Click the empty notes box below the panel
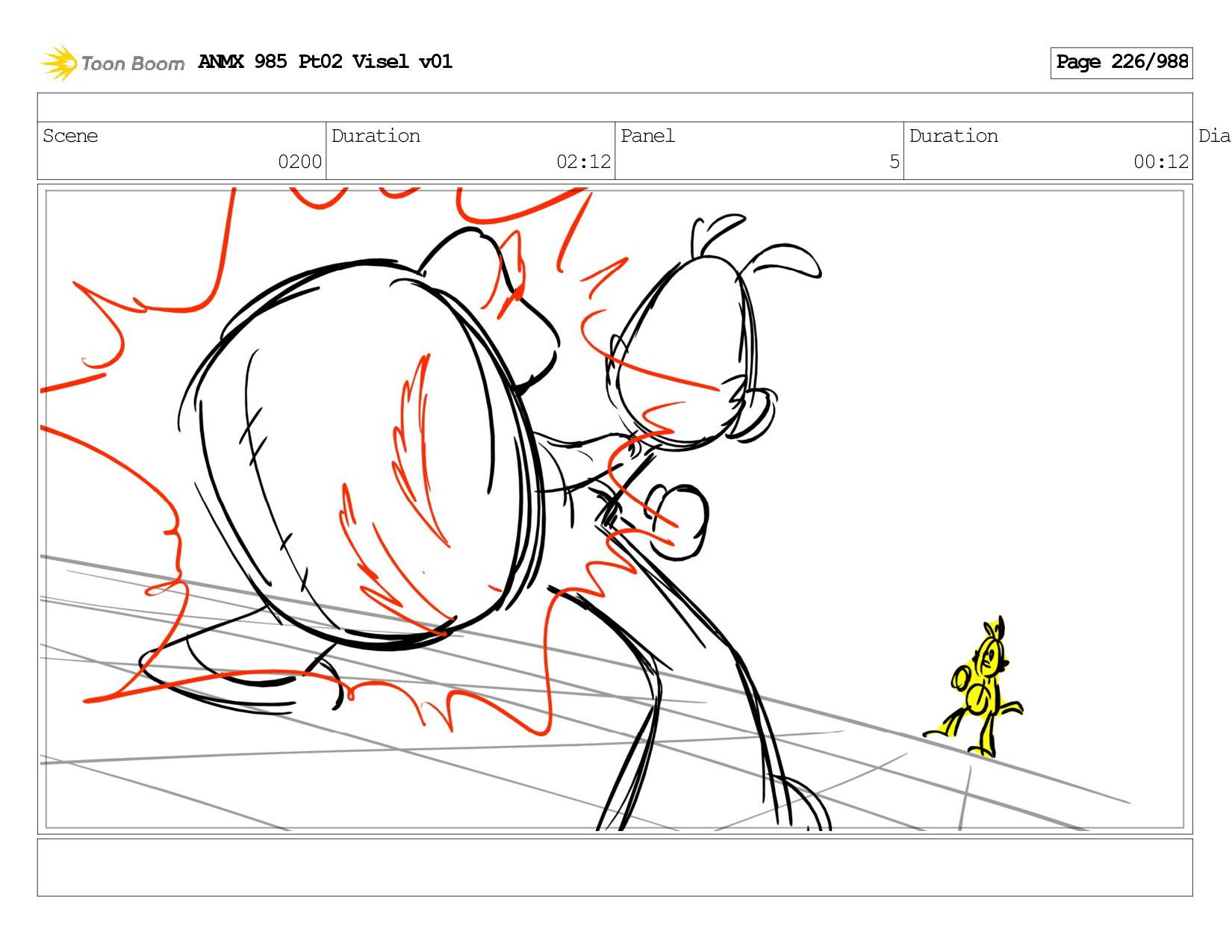This screenshot has width=1232, height=952. (615, 868)
